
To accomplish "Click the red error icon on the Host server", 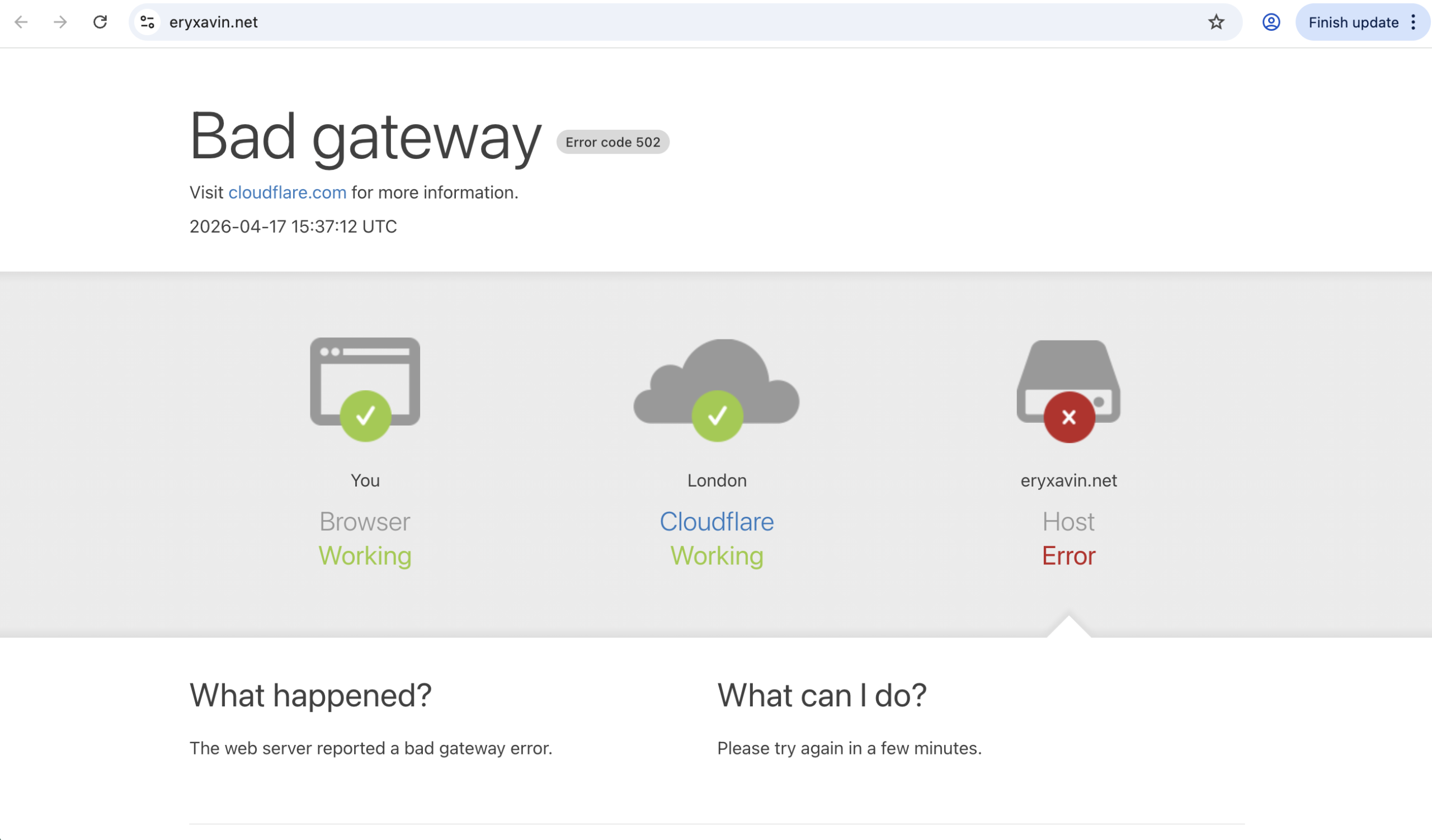I will (1069, 416).
